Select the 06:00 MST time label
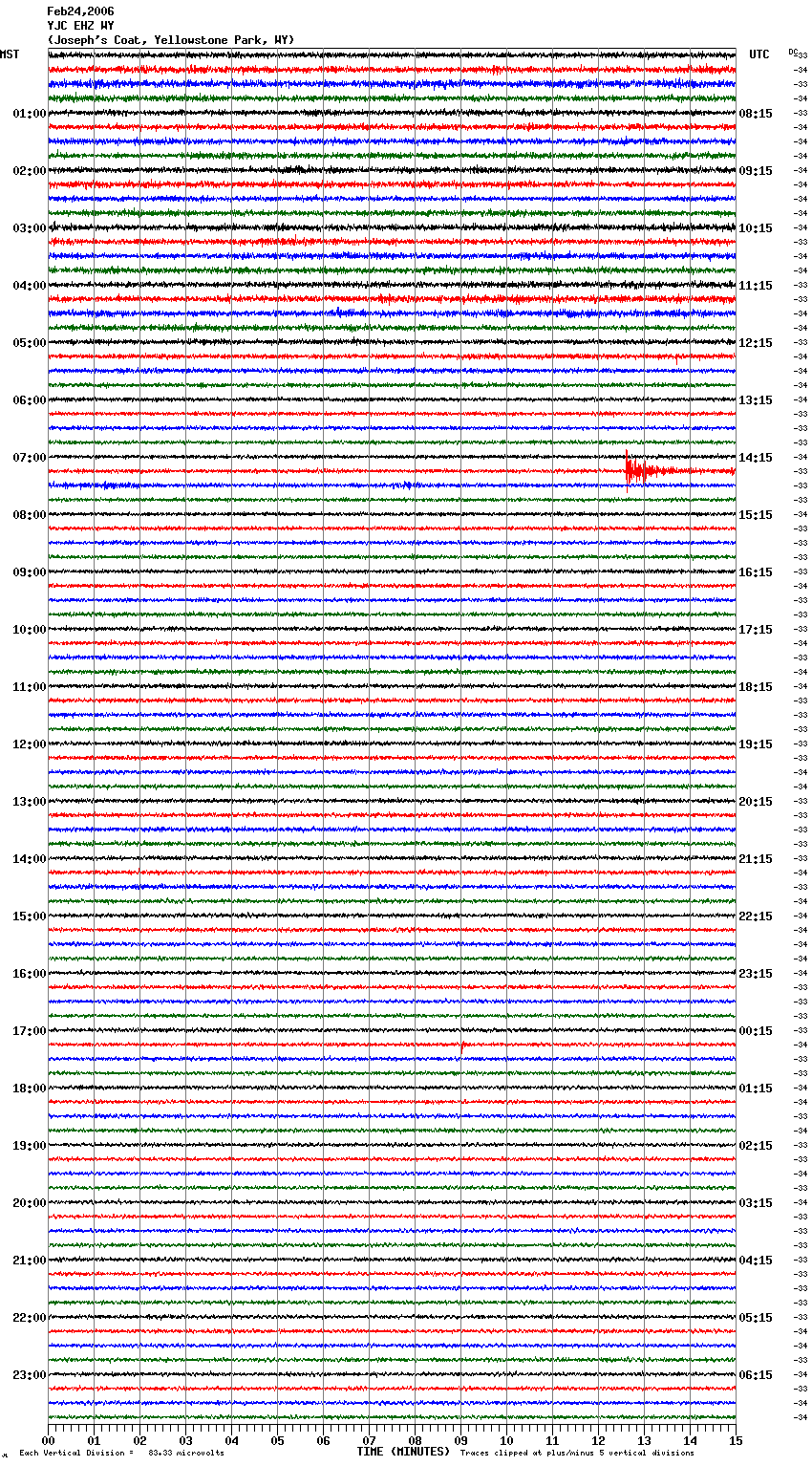Viewport: 812px width, 1466px height. (30, 400)
